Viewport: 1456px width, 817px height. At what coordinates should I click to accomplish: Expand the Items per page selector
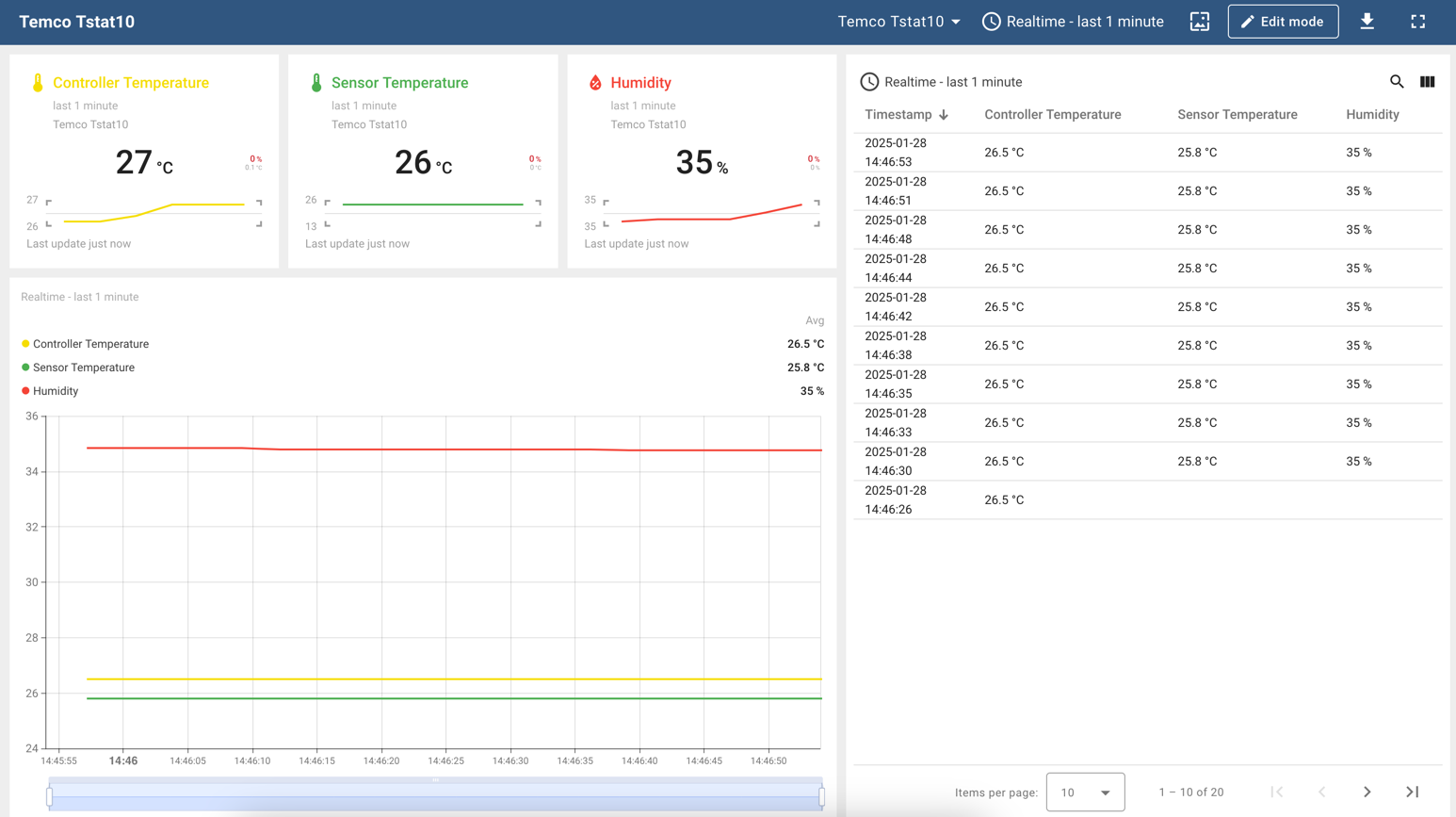(x=1085, y=792)
